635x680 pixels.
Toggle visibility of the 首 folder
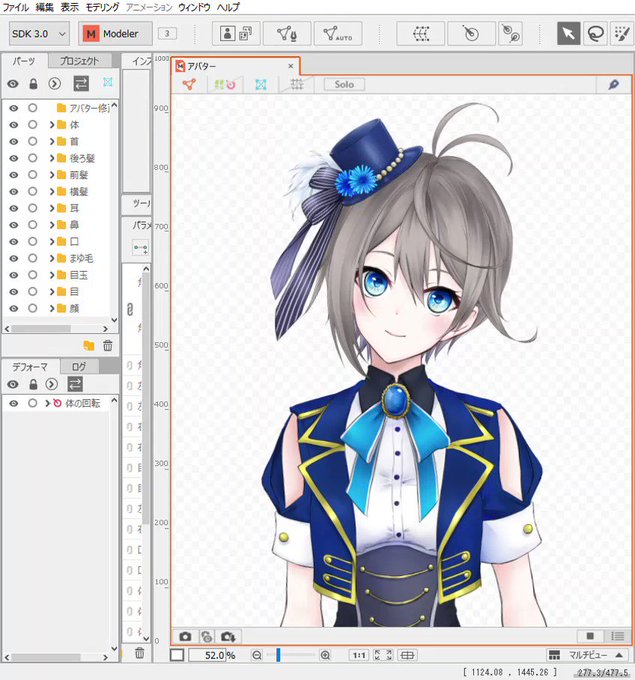click(14, 141)
